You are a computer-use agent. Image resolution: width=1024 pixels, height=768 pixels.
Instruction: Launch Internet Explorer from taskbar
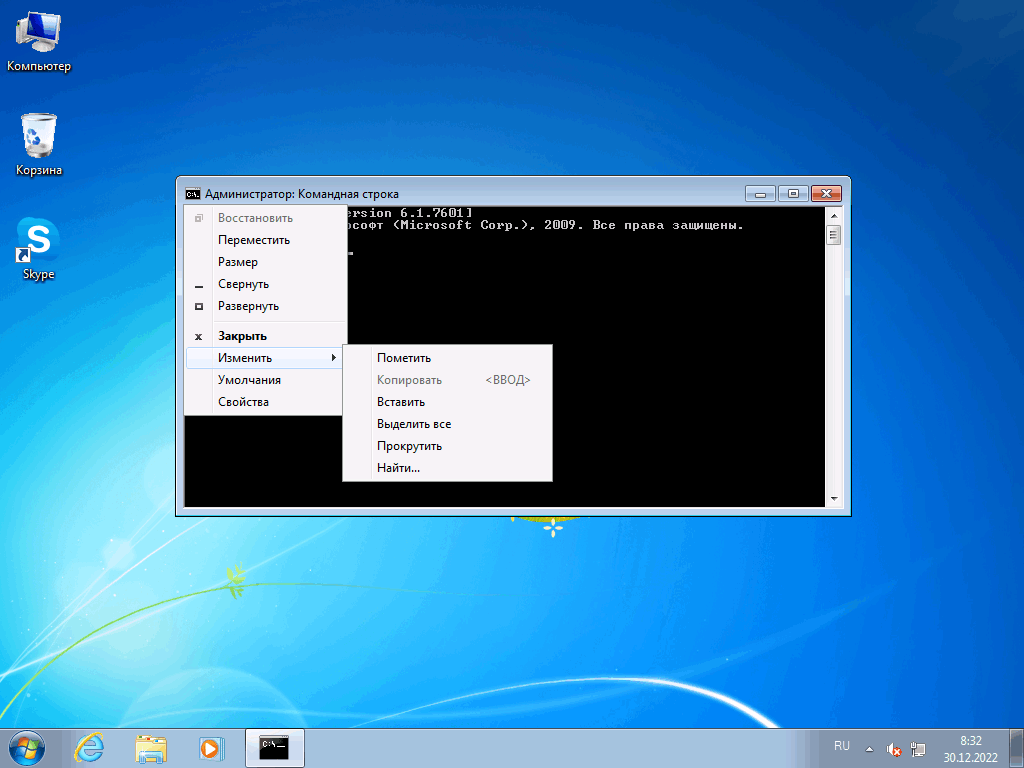pos(90,747)
